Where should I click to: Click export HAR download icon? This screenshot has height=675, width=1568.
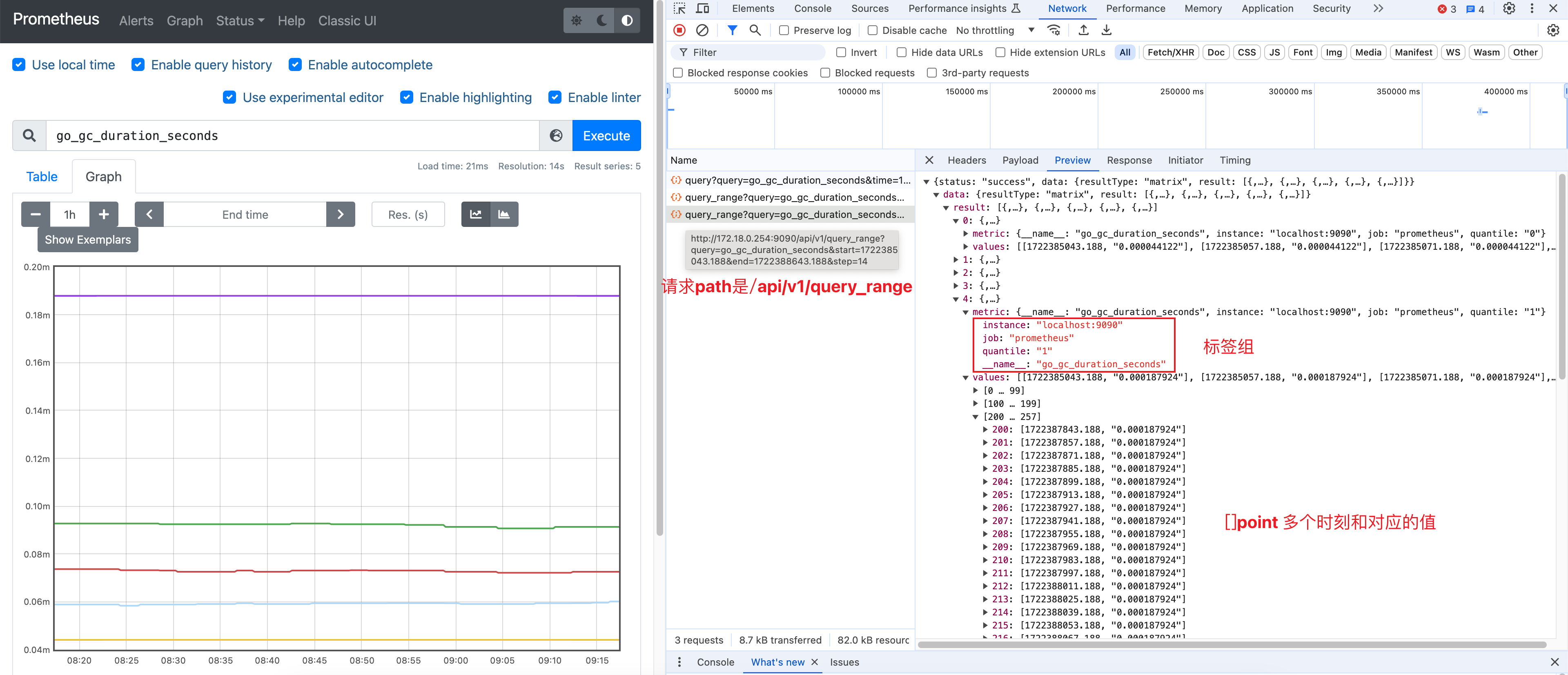[x=1107, y=30]
